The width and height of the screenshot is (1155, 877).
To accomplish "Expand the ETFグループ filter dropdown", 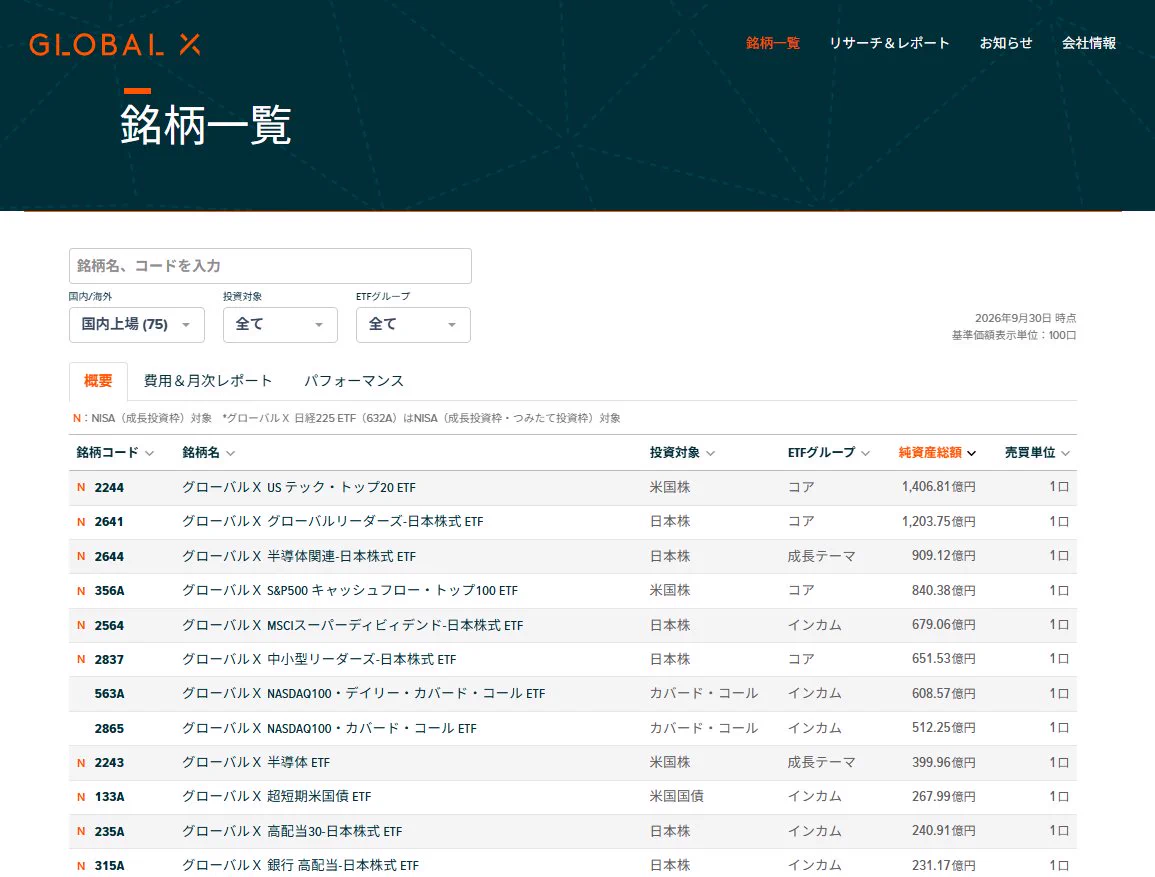I will click(x=413, y=325).
